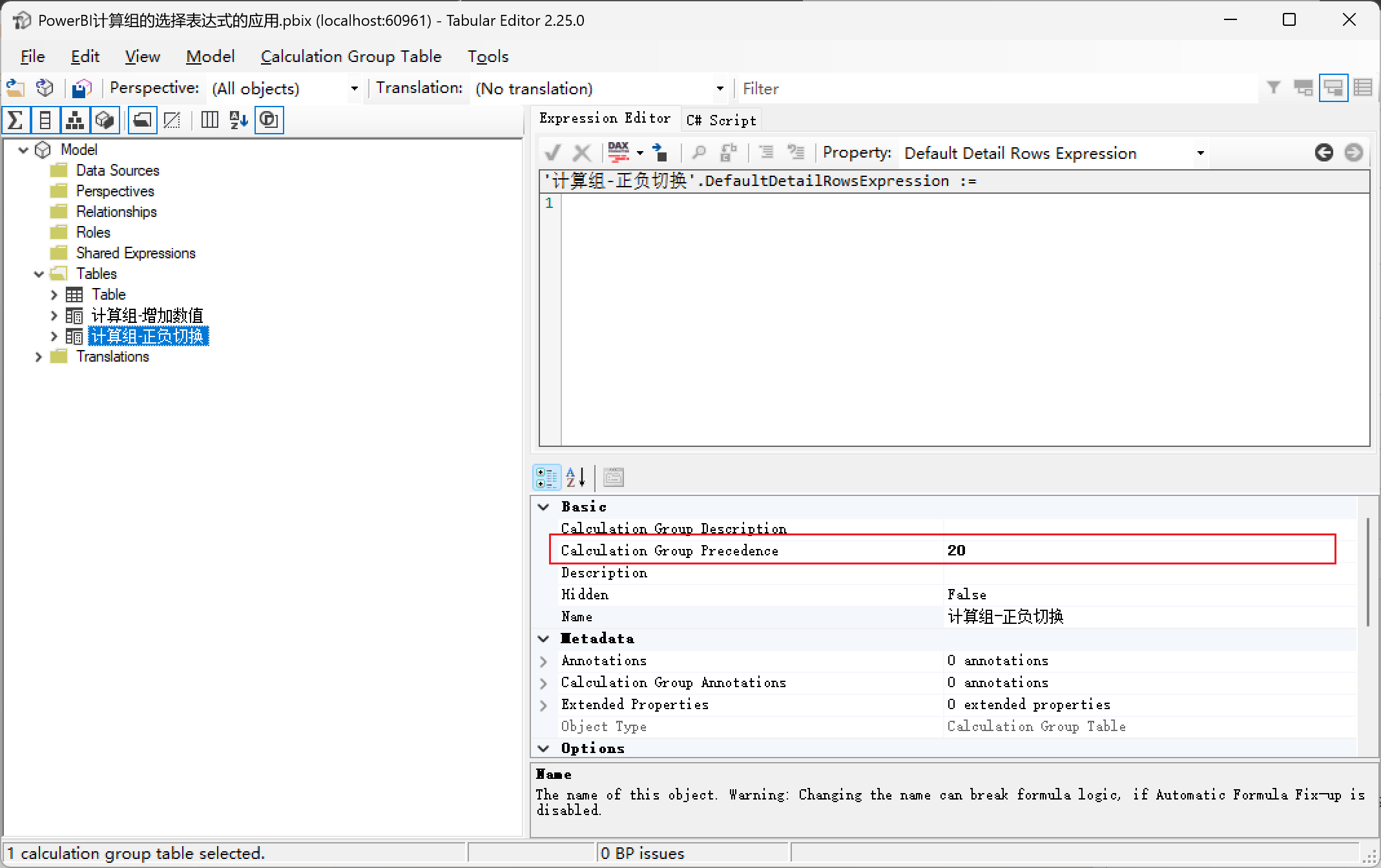
Task: Expand 计算组-正负切换 table node
Action: (x=54, y=336)
